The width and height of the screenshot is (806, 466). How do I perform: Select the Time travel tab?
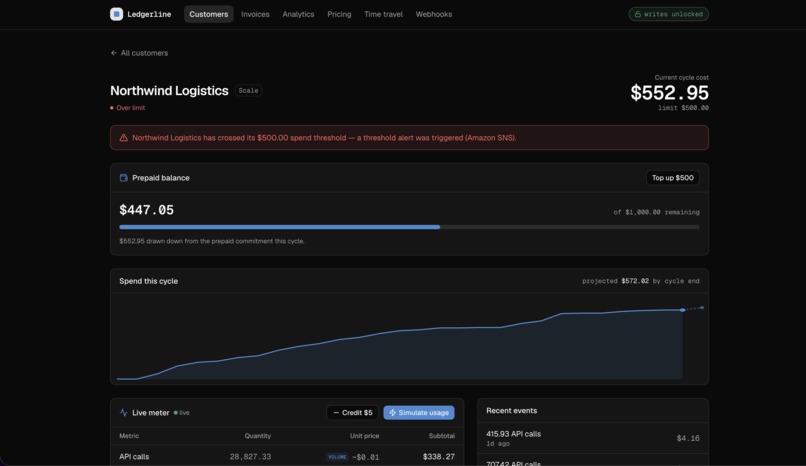point(383,14)
